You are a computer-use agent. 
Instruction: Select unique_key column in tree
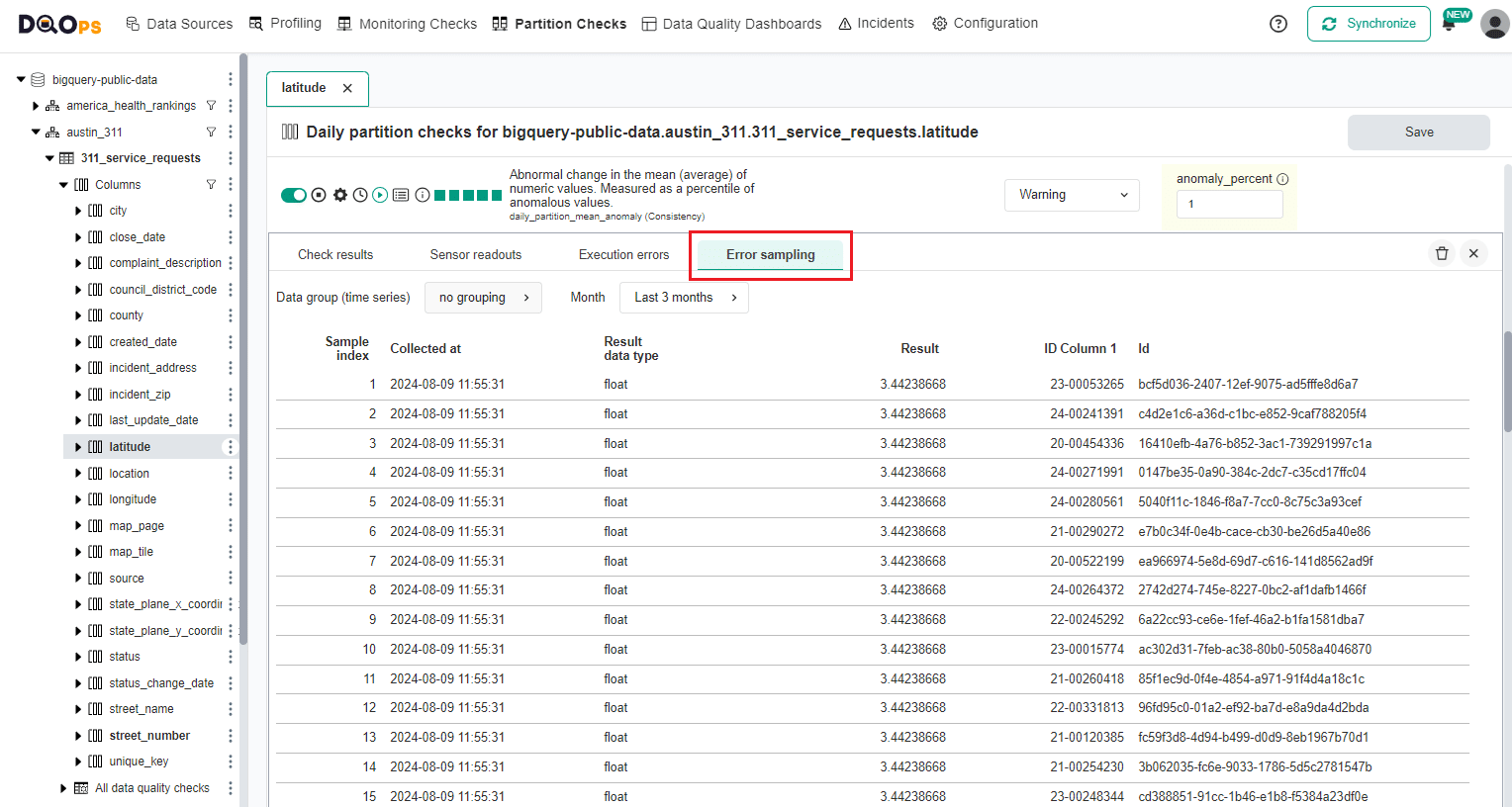tap(139, 762)
